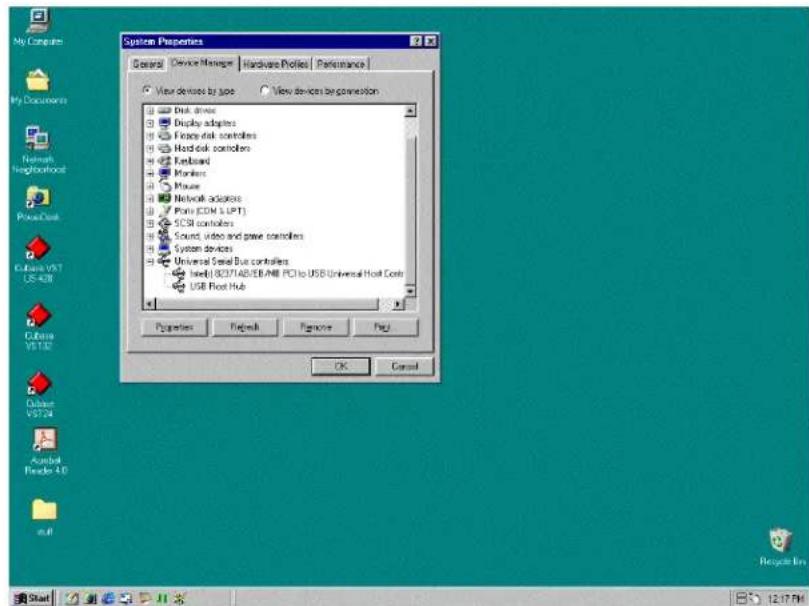The width and height of the screenshot is (809, 606).
Task: Select the "Mouse" label in device list
Action: pos(187,186)
